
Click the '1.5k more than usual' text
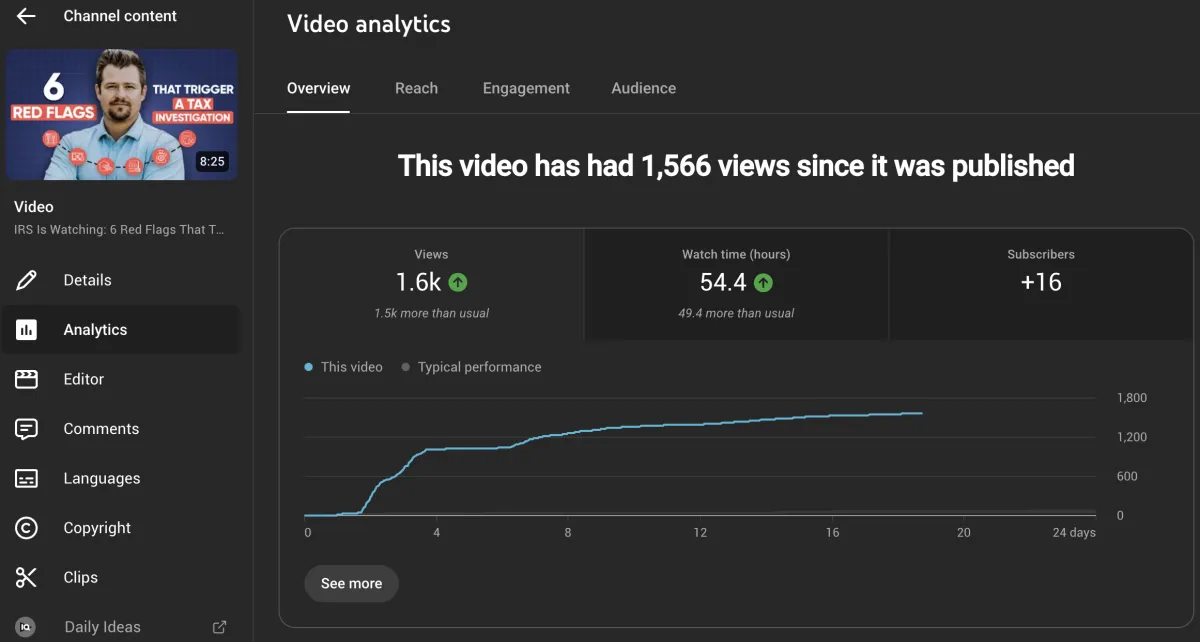click(432, 313)
